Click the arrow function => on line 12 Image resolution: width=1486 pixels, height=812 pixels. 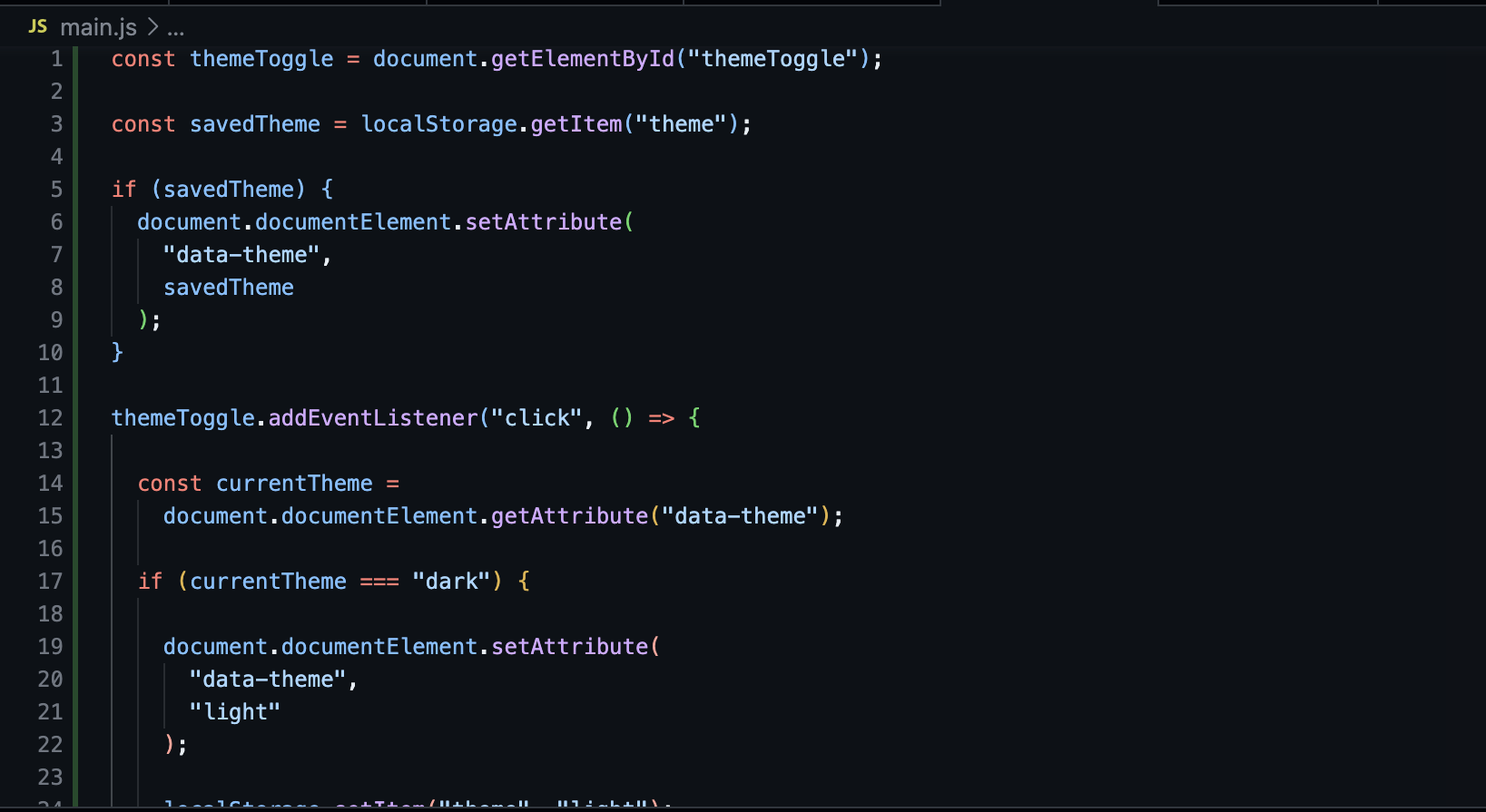662,418
